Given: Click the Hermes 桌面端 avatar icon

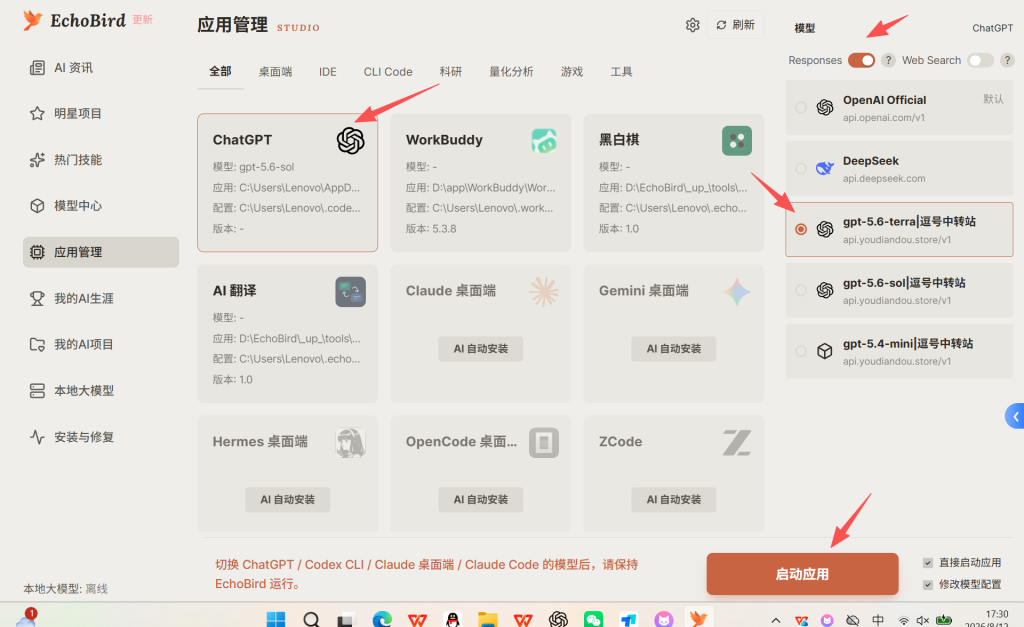Looking at the screenshot, I should (350, 442).
